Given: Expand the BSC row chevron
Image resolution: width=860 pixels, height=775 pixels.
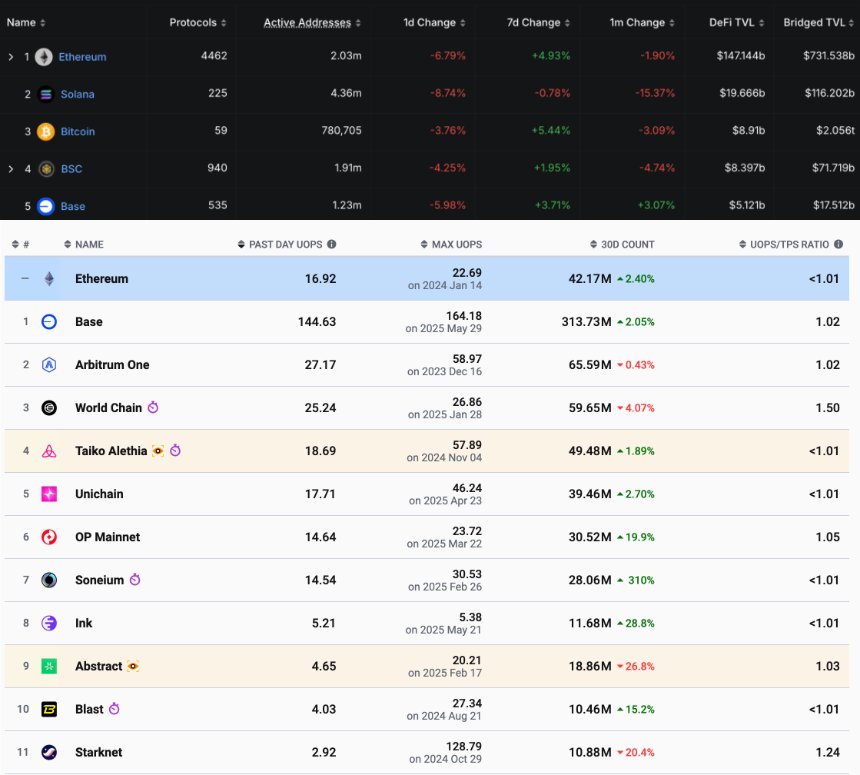Looking at the screenshot, I should coord(10,169).
